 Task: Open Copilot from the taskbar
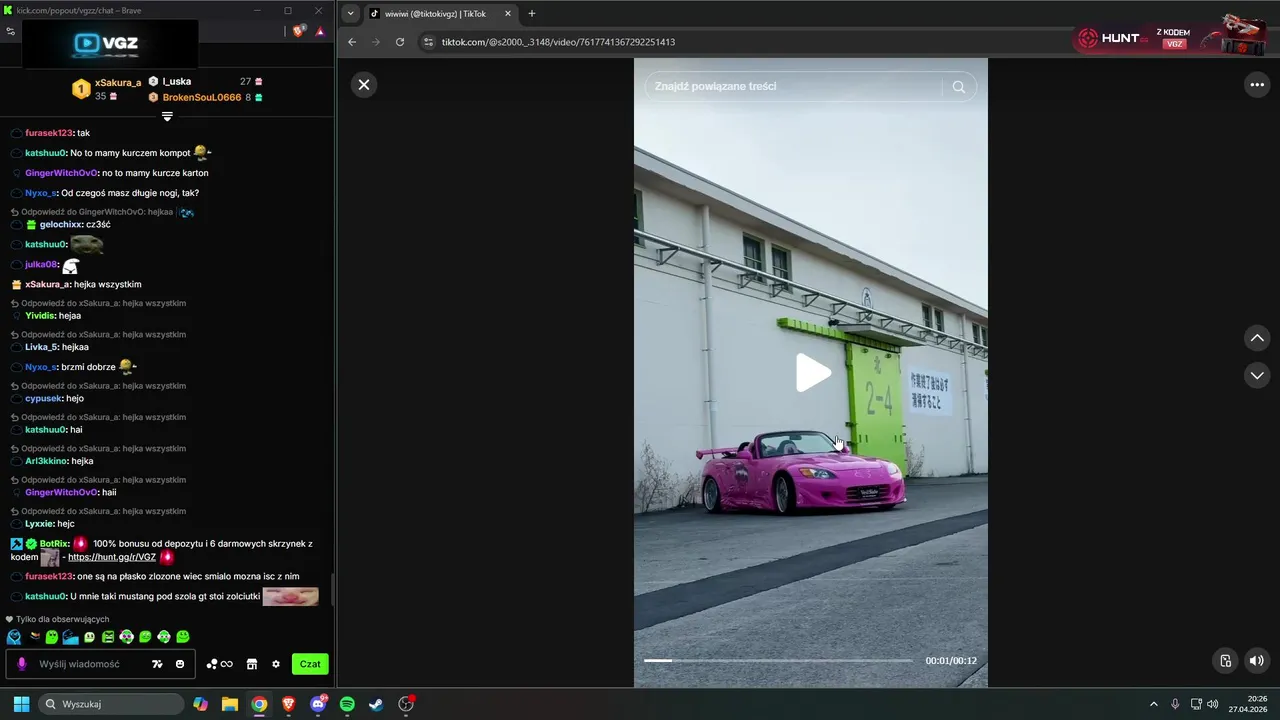point(201,704)
